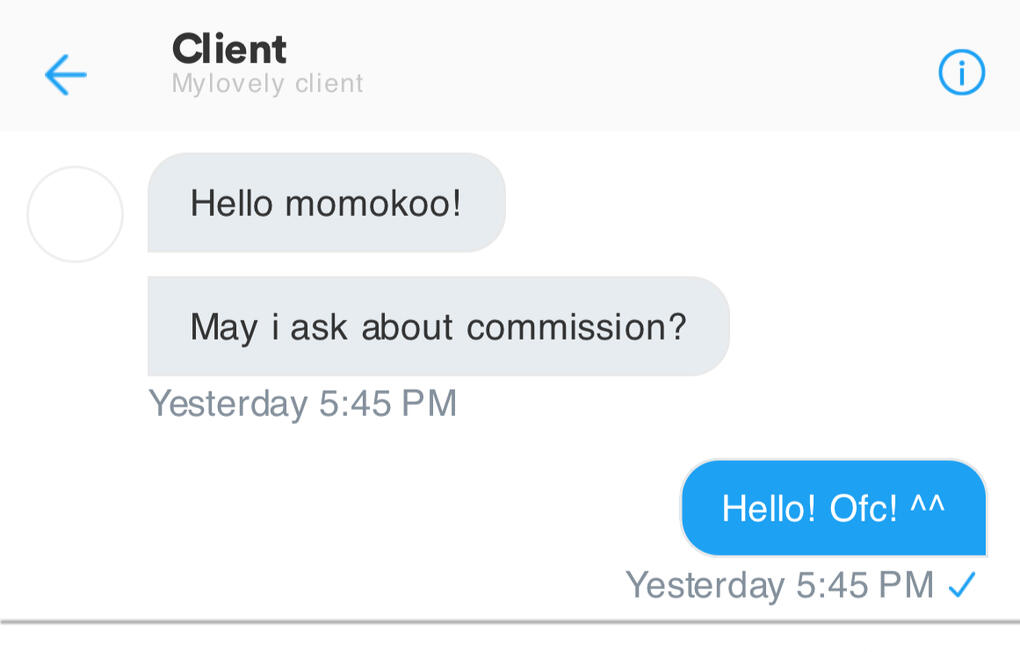This screenshot has height=652, width=1020.
Task: Click "Yesterday" in the sent message timestamp
Action: [x=705, y=585]
